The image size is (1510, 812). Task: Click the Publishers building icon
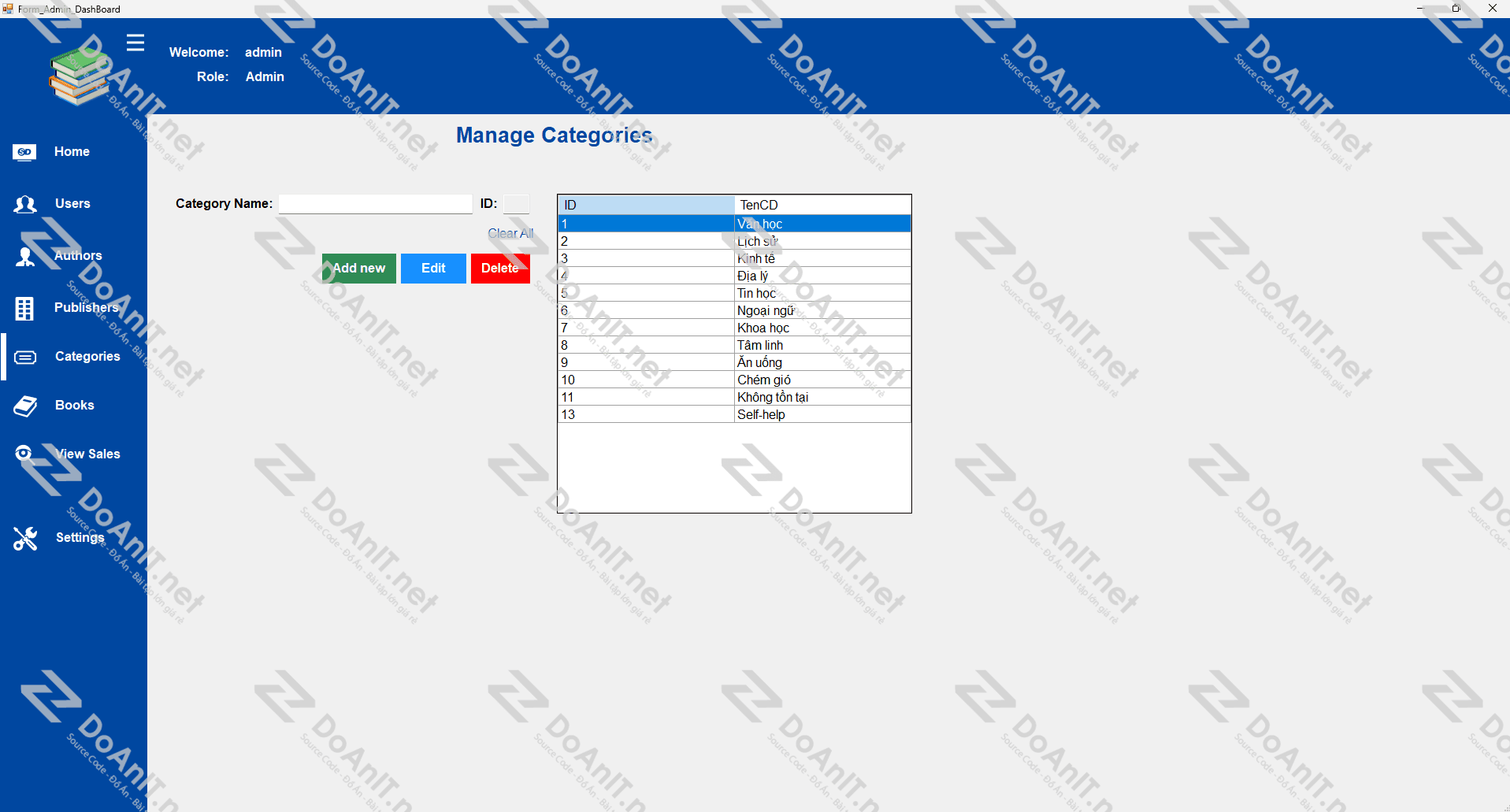click(24, 308)
